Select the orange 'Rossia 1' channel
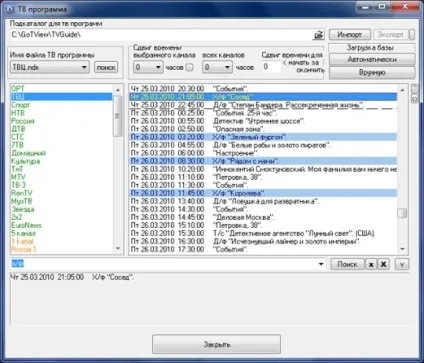Screen dimensions: 424x363 [62, 249]
